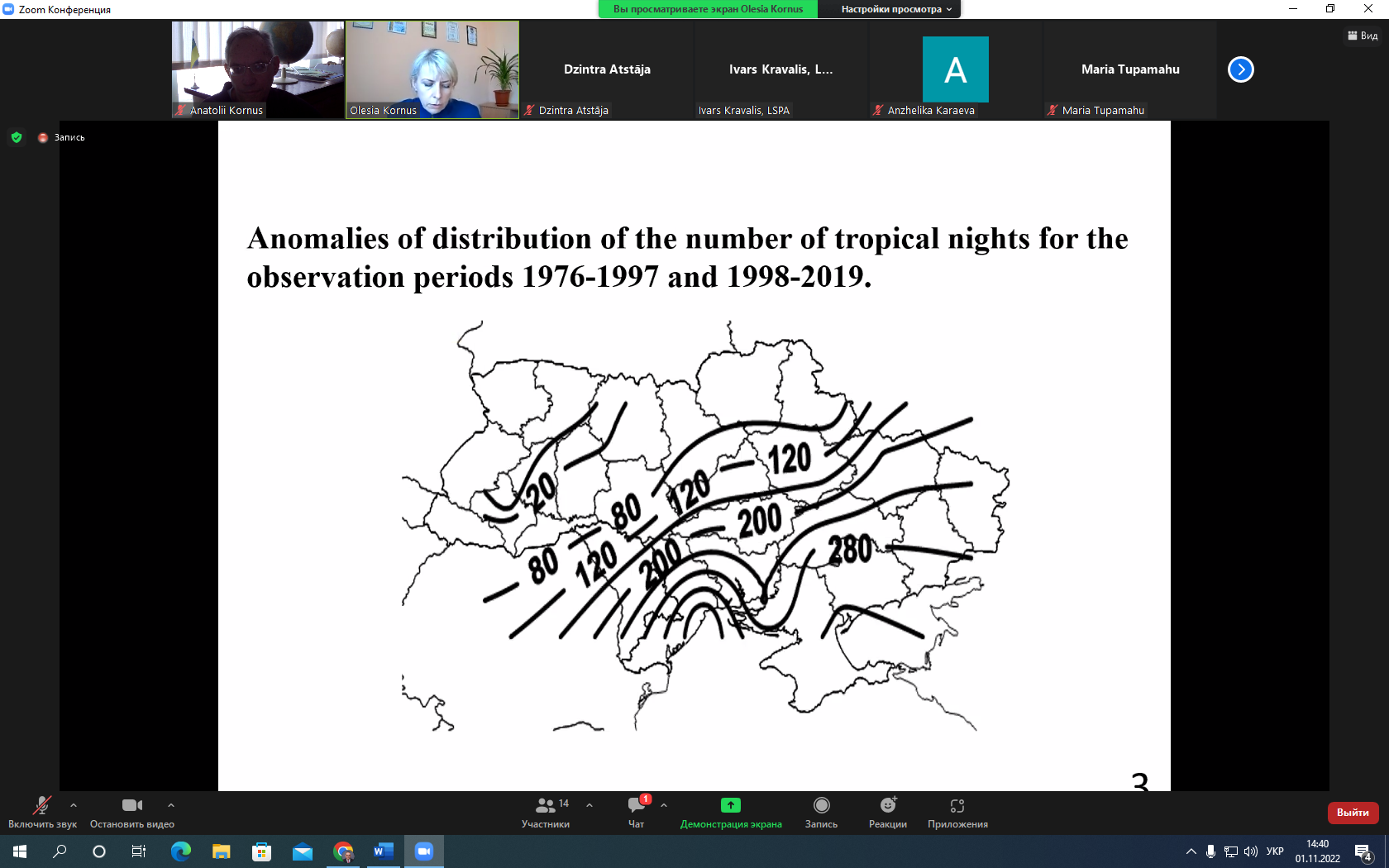
Task: Unmute microphone with Включить звук button
Action: [41, 811]
